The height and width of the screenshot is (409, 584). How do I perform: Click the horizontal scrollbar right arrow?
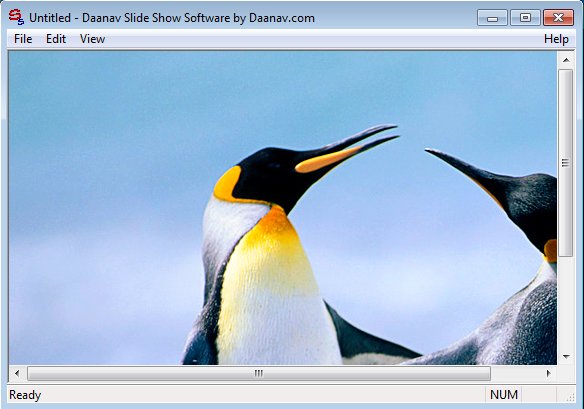point(548,373)
